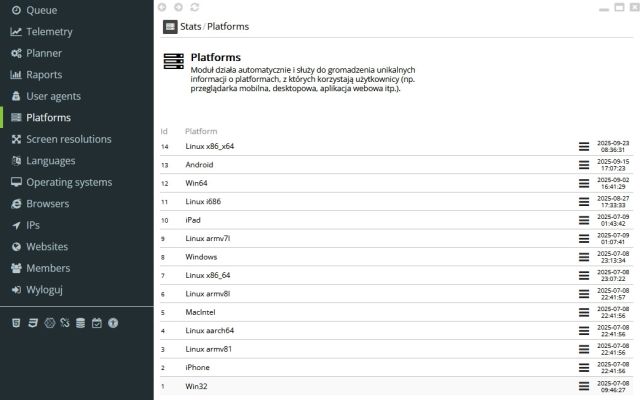Open the Browsers sidebar item

[x=48, y=204]
